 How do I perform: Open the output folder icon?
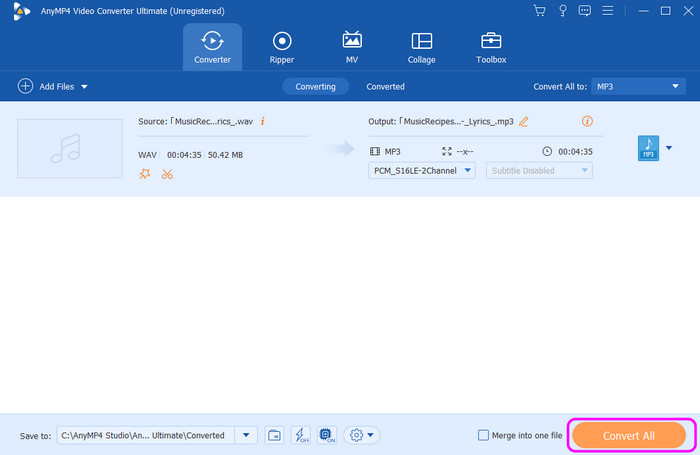[274, 435]
